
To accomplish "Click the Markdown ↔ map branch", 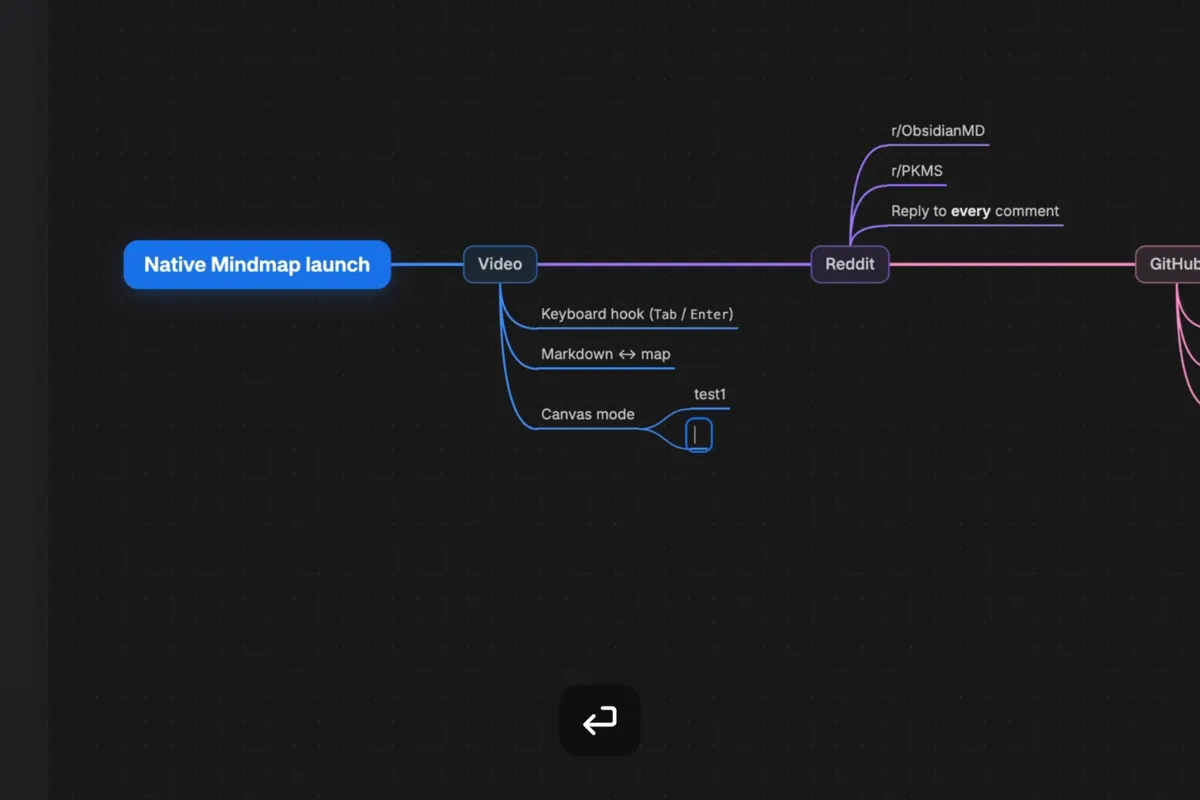I will (606, 354).
